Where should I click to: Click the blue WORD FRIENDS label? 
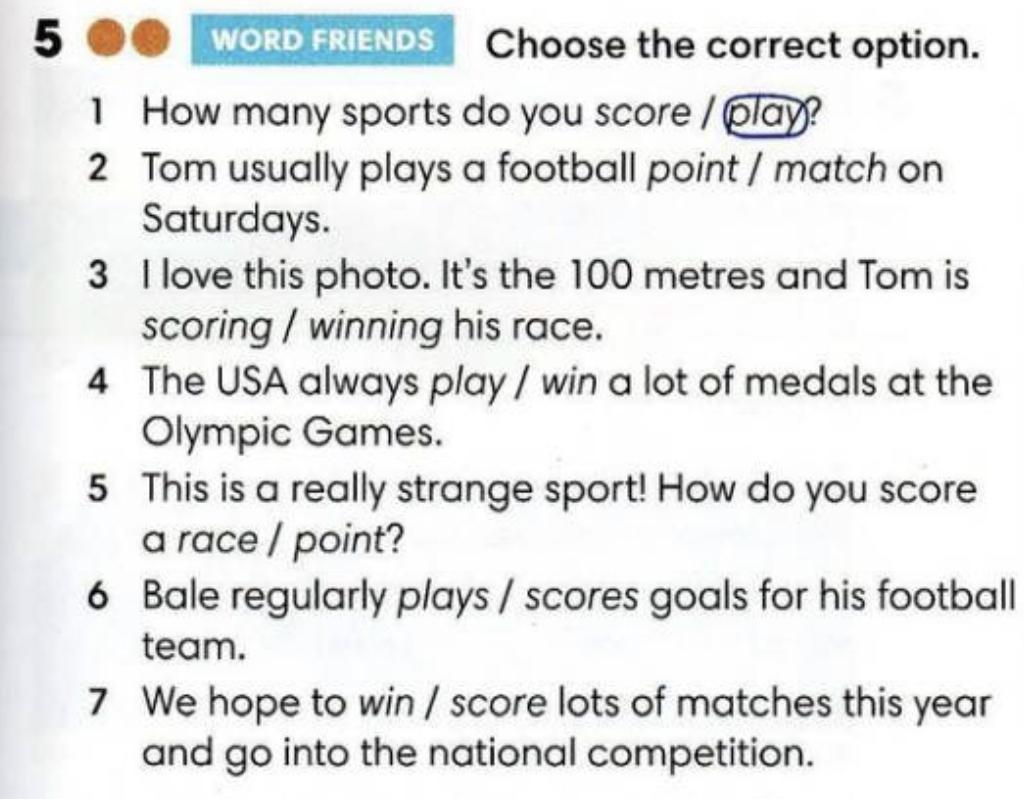point(326,41)
